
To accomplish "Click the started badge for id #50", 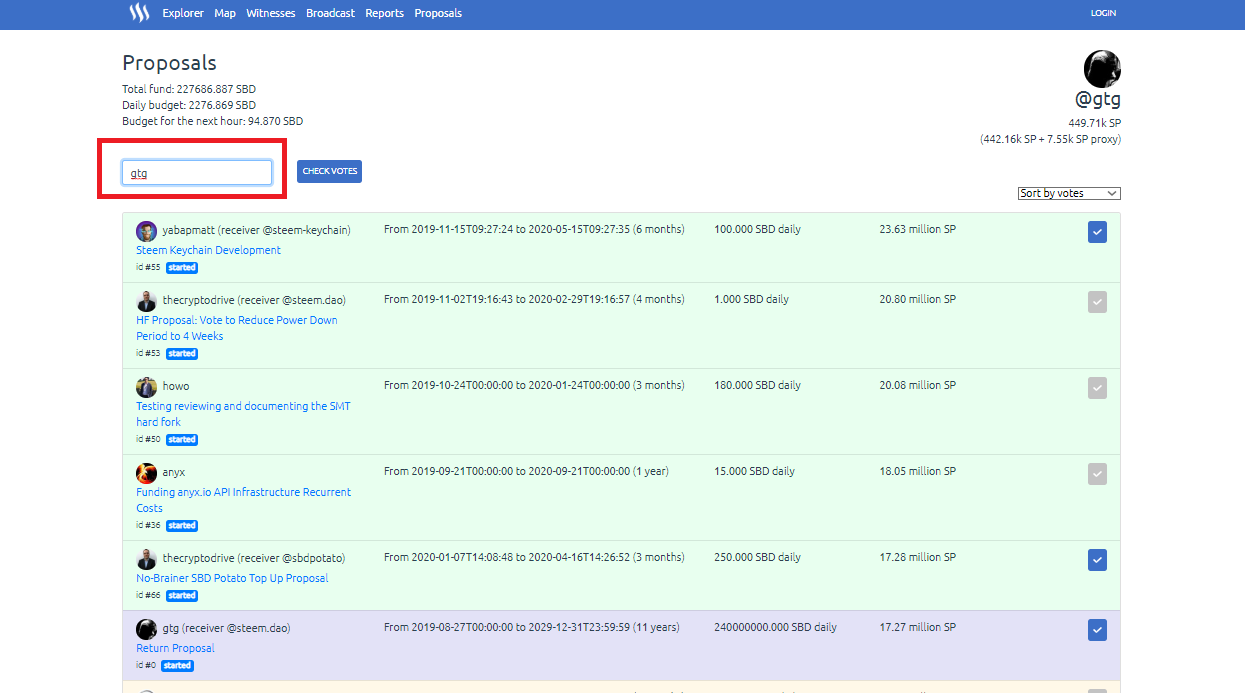I will (x=182, y=440).
